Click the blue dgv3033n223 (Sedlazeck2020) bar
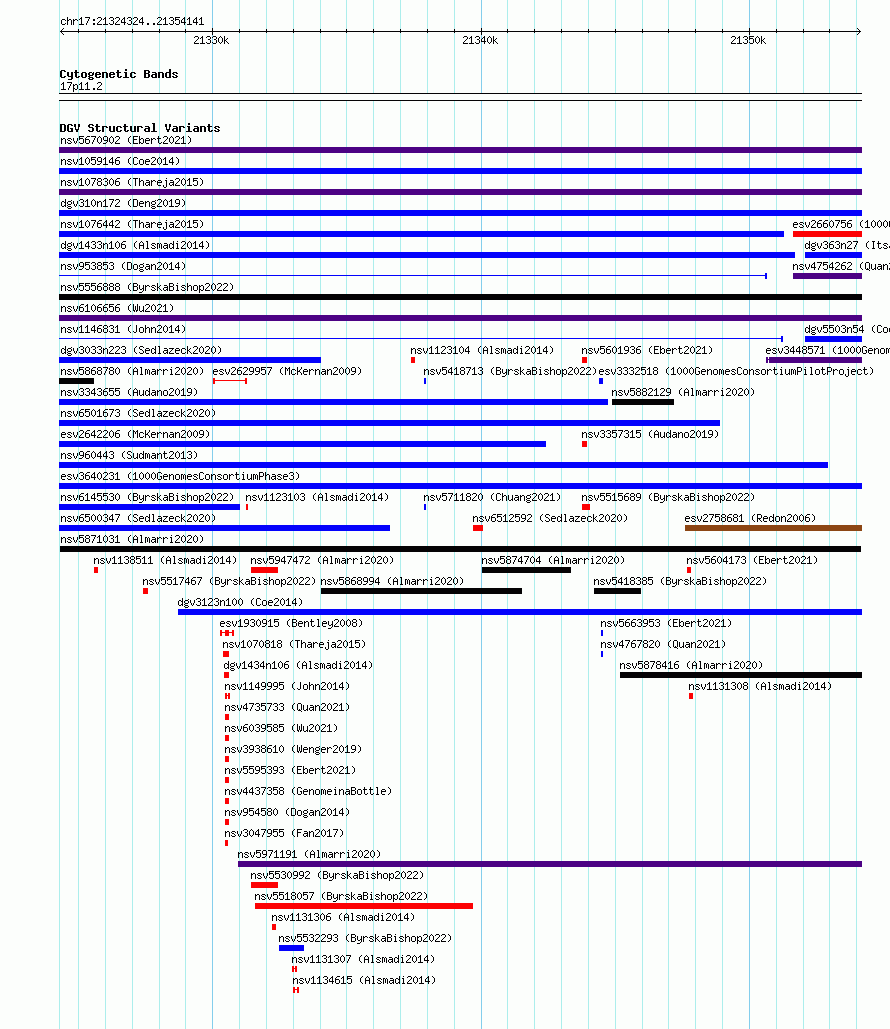The image size is (890, 1029). tap(190, 360)
